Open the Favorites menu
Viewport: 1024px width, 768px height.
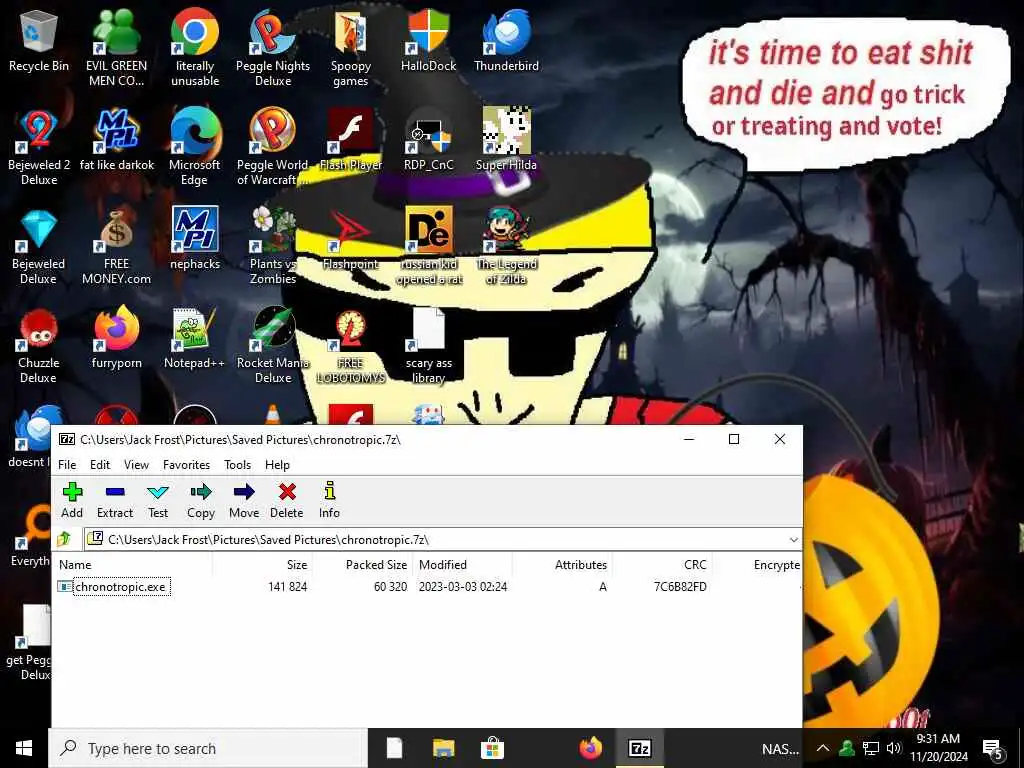tap(187, 465)
